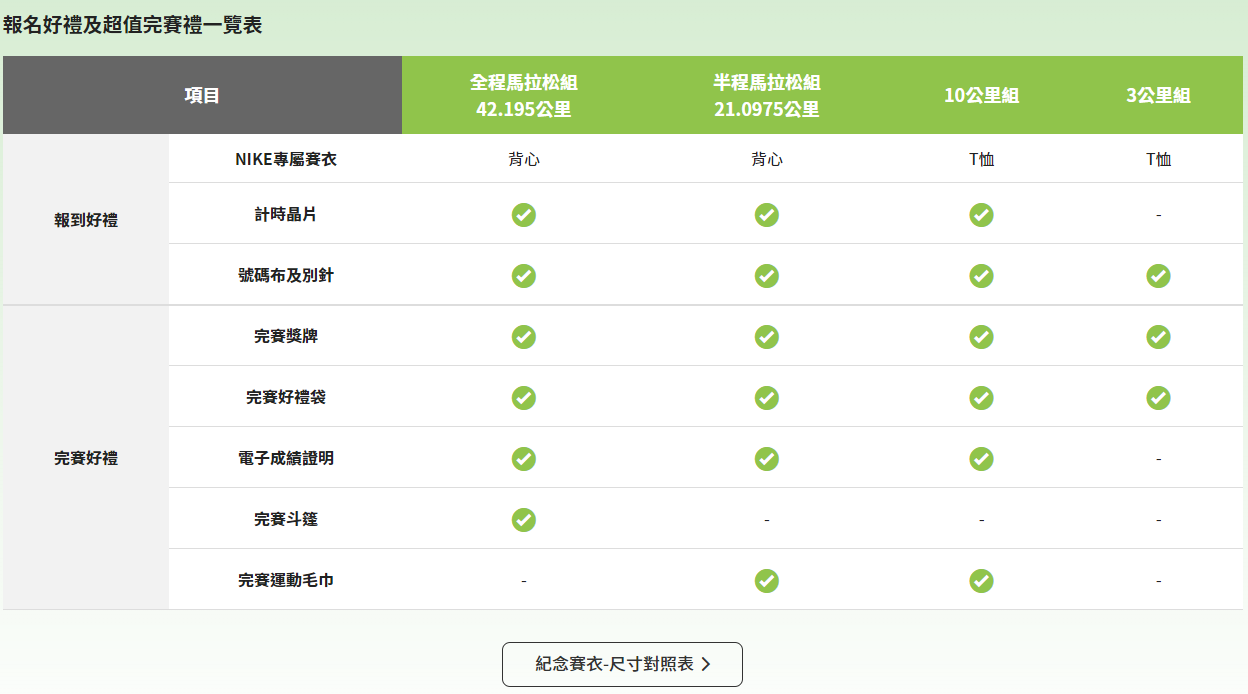Click 計時晶片 checkmark under 10公里組

tap(982, 214)
